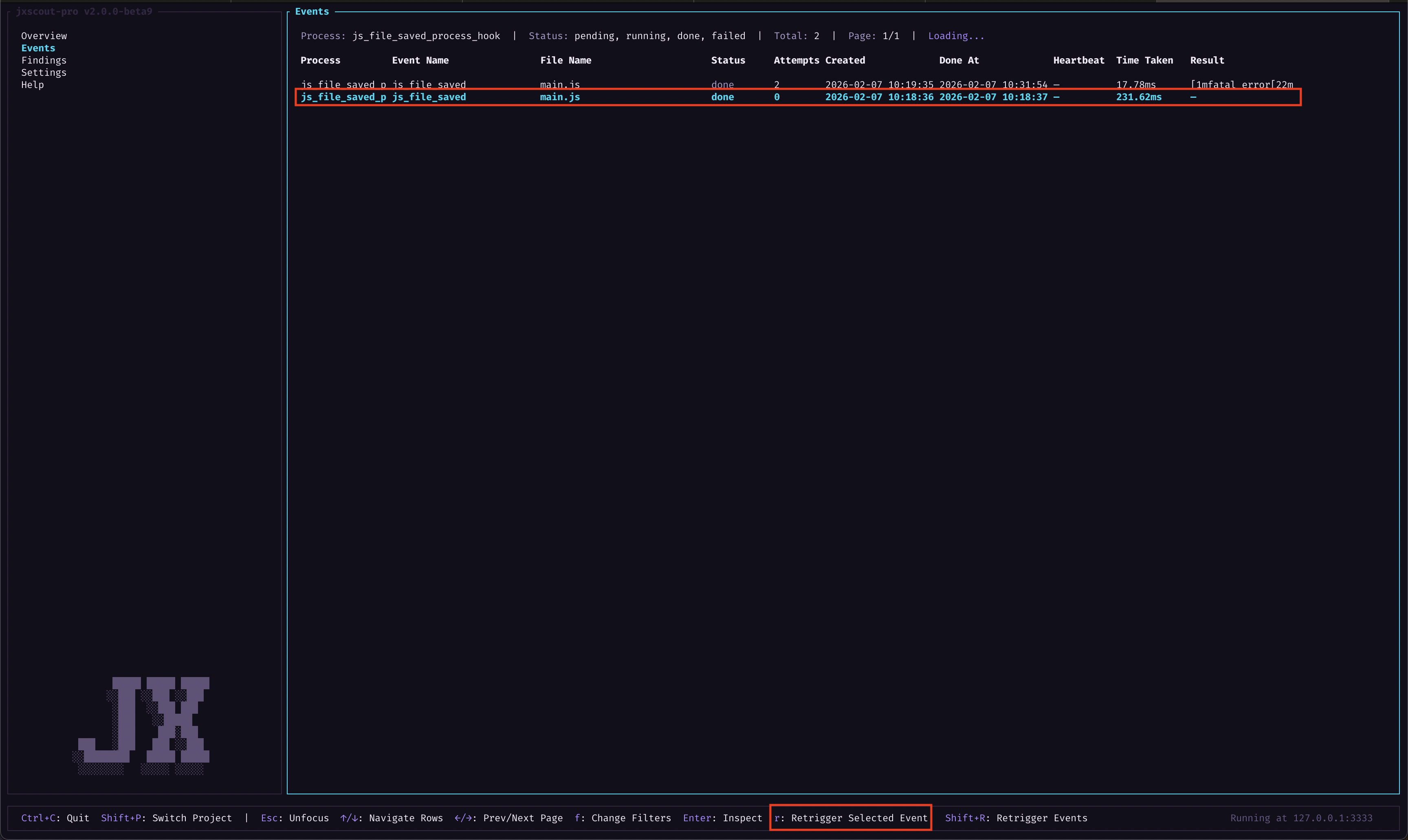Click the 17.78ms time taken value
The width and height of the screenshot is (1408, 840).
1136,84
